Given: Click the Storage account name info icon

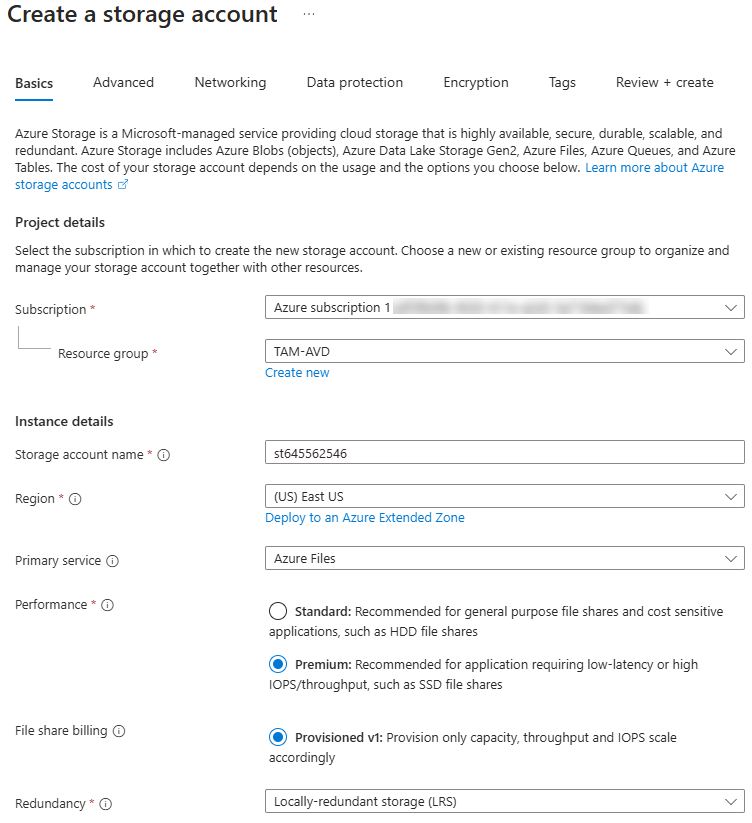Looking at the screenshot, I should (x=164, y=455).
